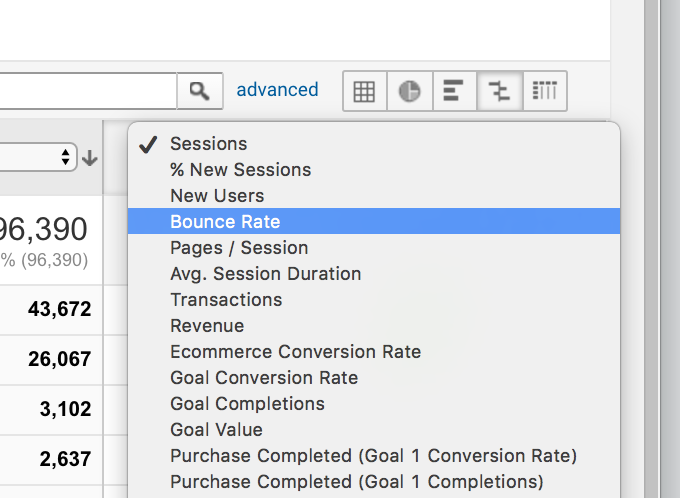The image size is (680, 498).
Task: Click inside the table search field
Action: (x=88, y=91)
